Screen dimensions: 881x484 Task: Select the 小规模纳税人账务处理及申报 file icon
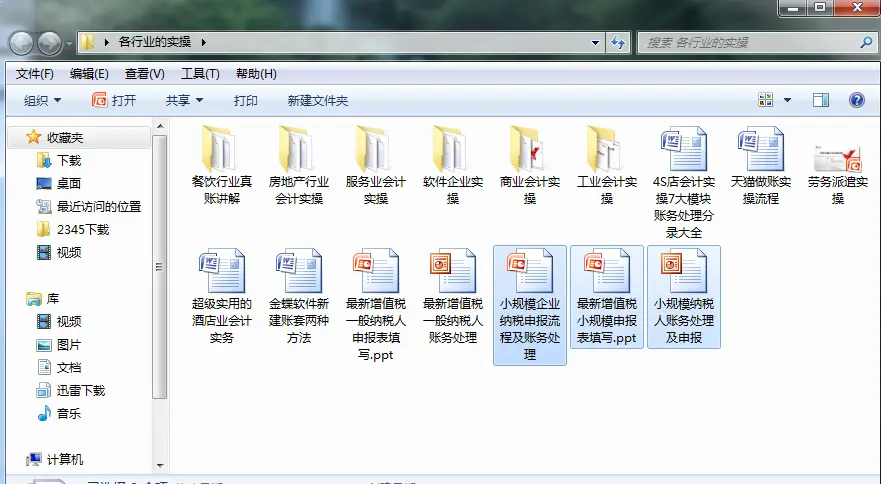pos(684,271)
